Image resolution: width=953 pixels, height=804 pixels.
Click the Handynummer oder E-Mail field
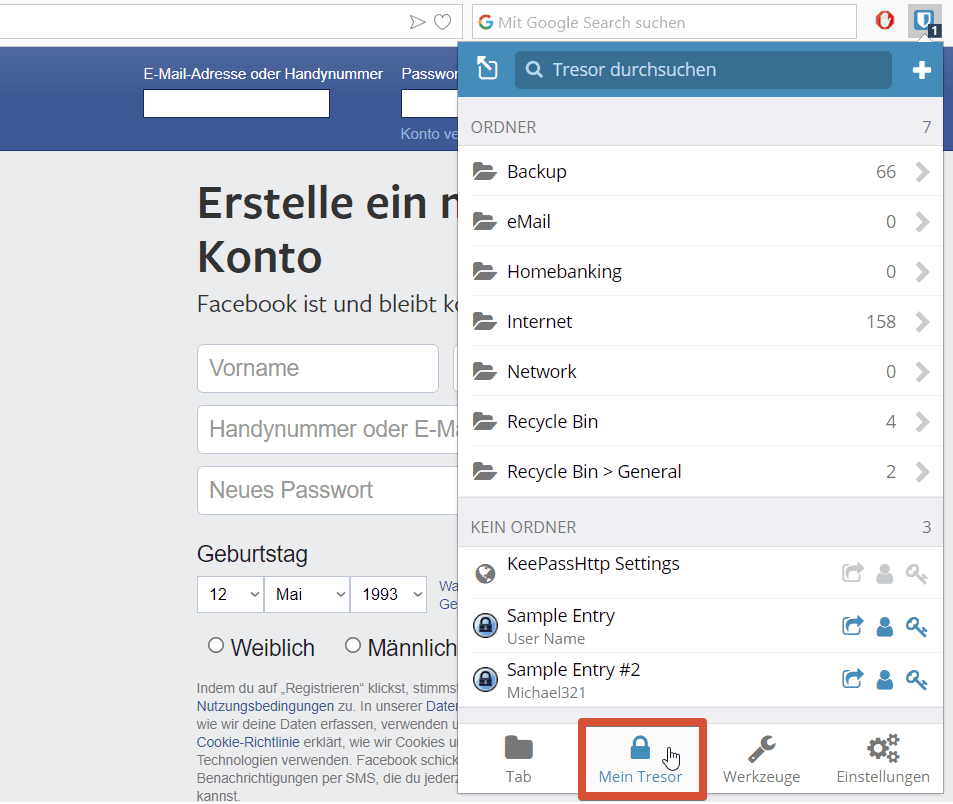click(328, 429)
